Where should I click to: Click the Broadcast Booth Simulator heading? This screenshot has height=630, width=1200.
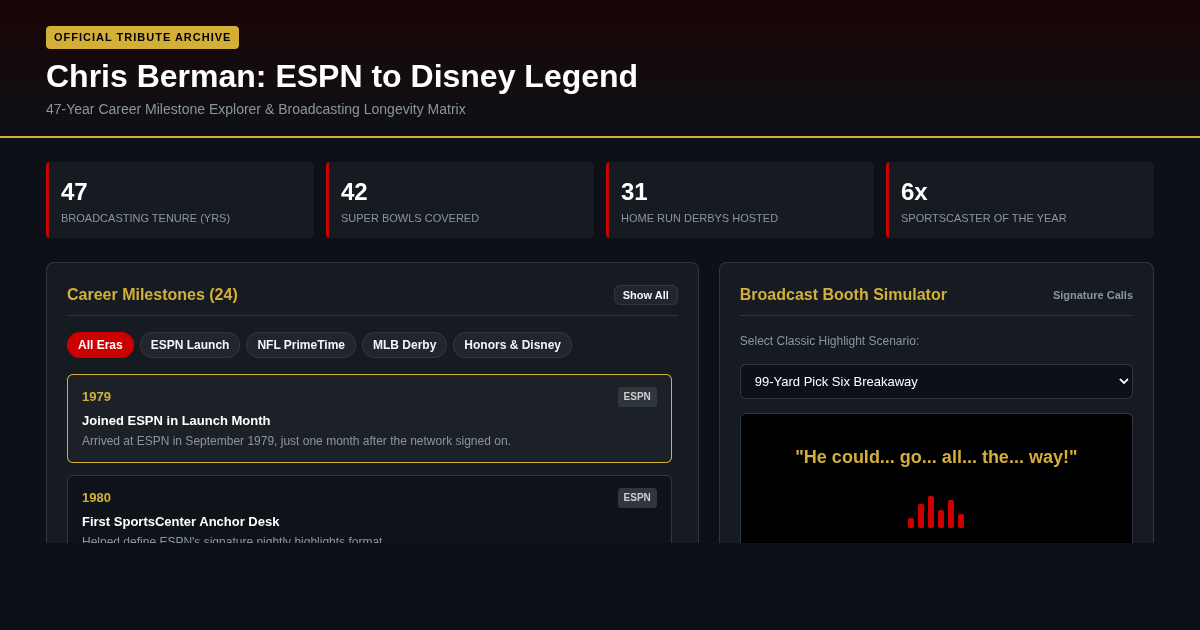coord(843,295)
